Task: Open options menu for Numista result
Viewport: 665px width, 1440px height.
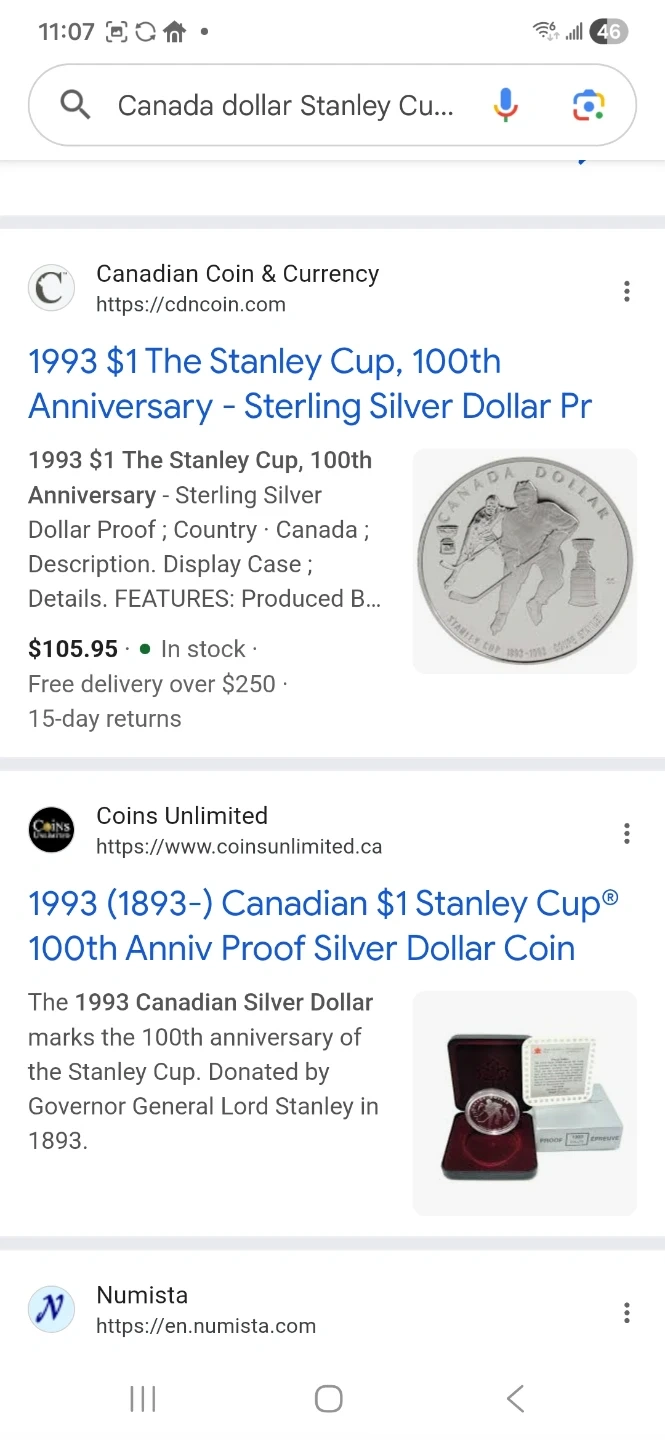Action: (626, 1313)
